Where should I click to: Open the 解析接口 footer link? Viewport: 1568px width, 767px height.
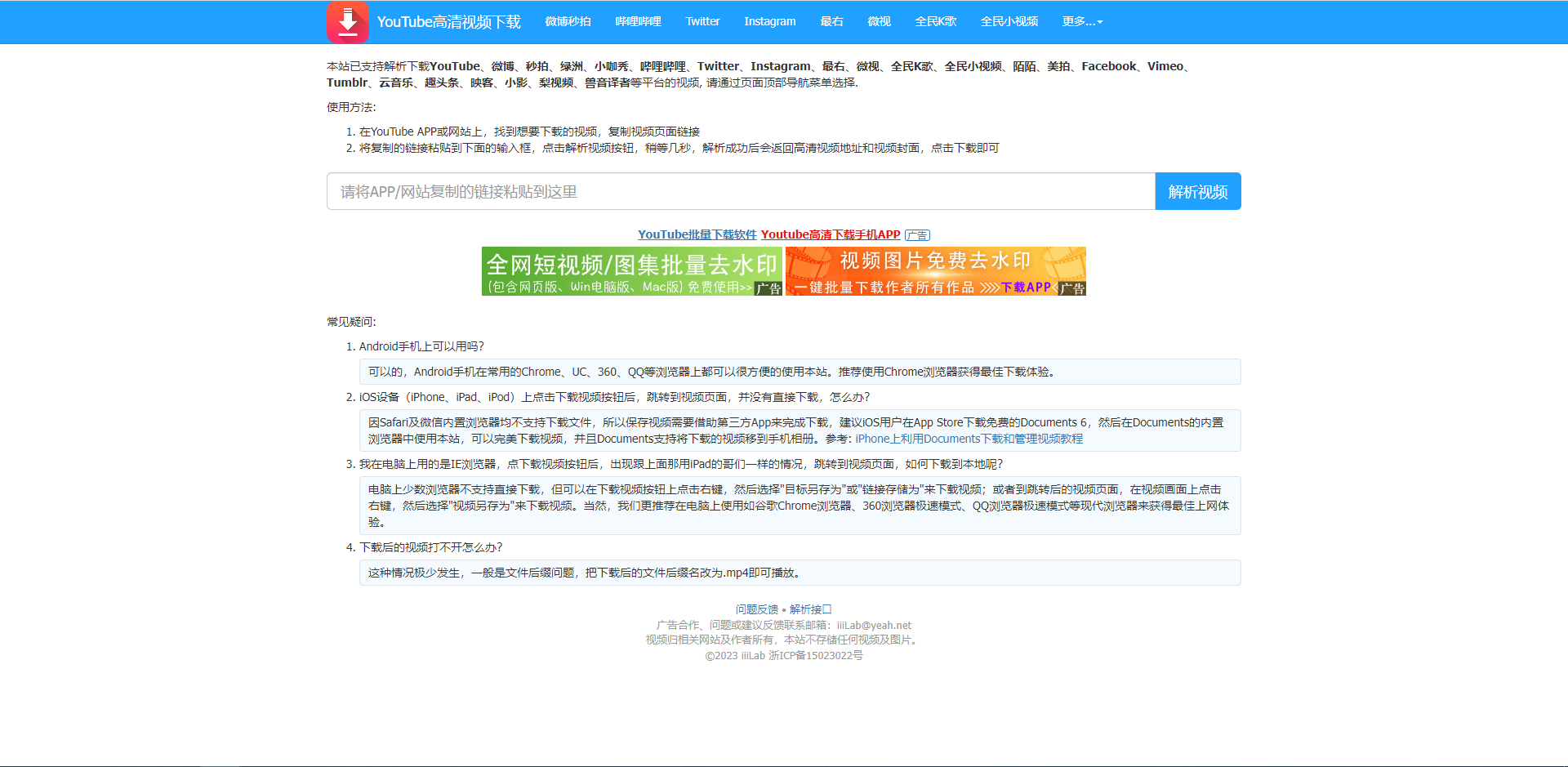pyautogui.click(x=811, y=609)
